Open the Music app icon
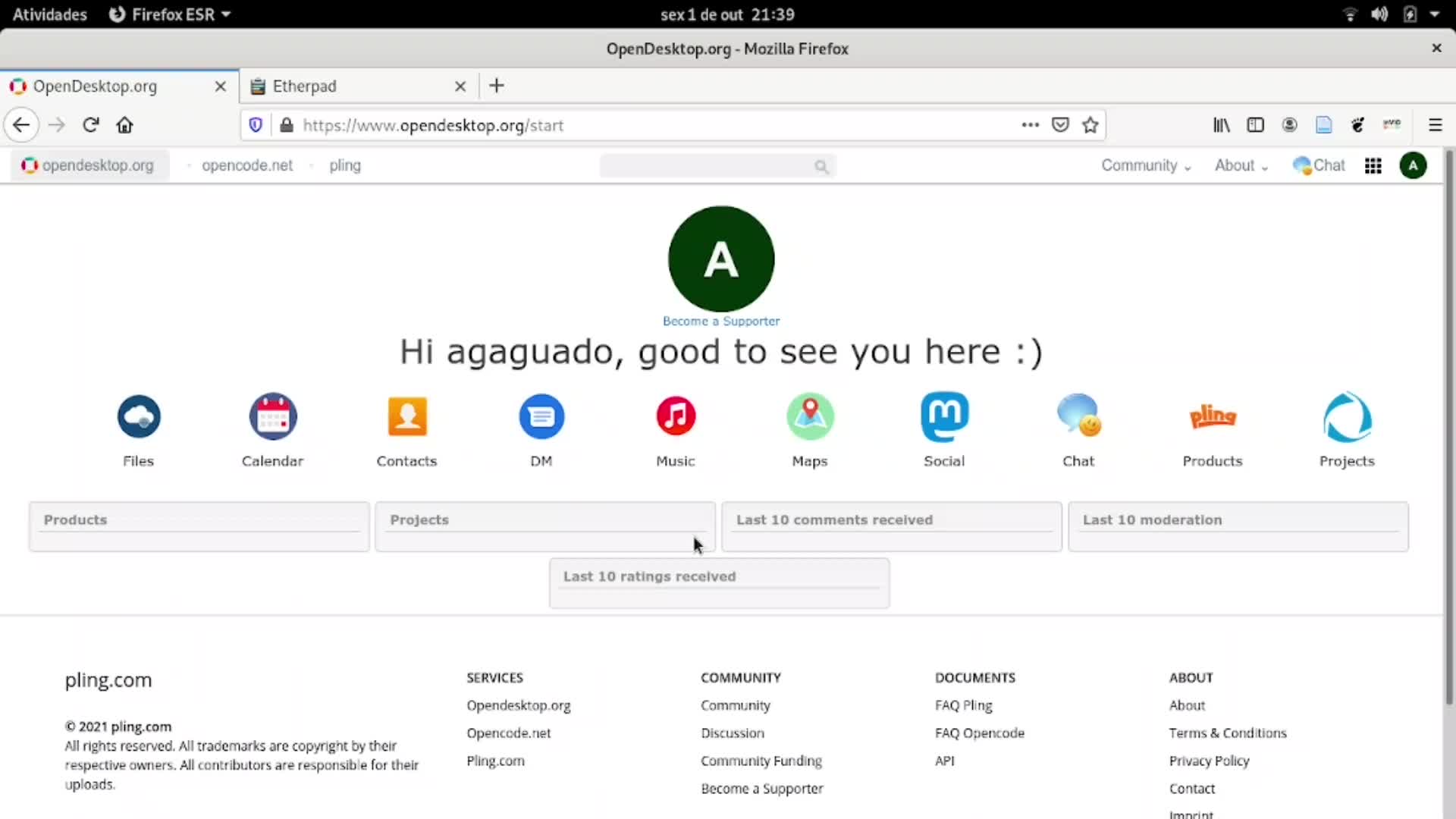The height and width of the screenshot is (819, 1456). click(x=676, y=416)
